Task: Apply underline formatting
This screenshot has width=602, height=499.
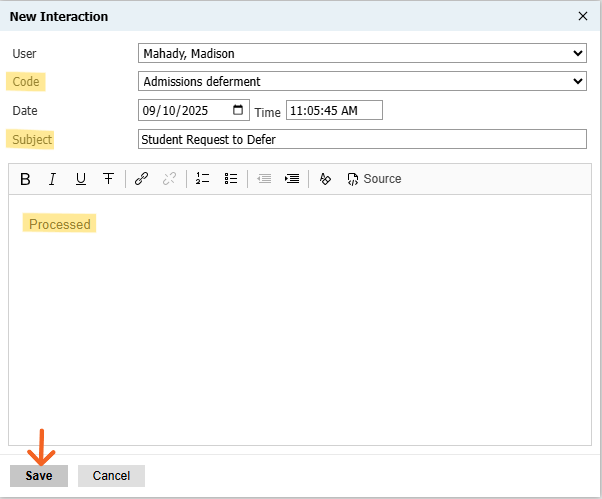Action: 80,179
